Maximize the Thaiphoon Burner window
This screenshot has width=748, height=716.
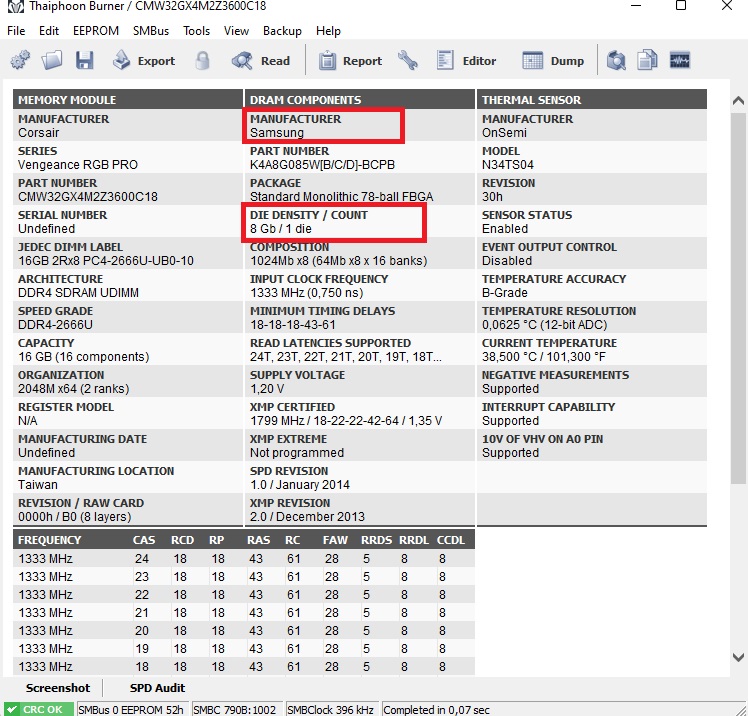point(681,6)
